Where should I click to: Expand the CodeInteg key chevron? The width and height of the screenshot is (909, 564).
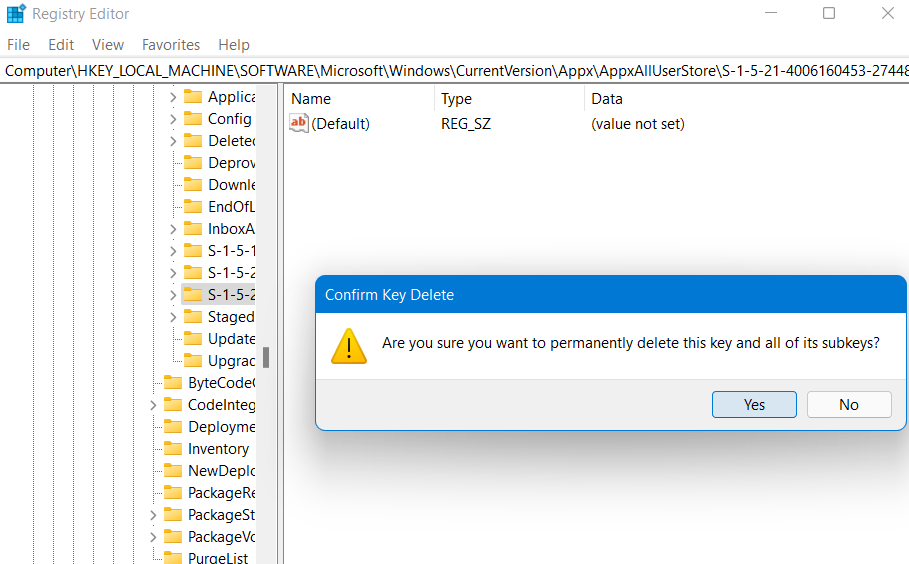click(x=153, y=405)
